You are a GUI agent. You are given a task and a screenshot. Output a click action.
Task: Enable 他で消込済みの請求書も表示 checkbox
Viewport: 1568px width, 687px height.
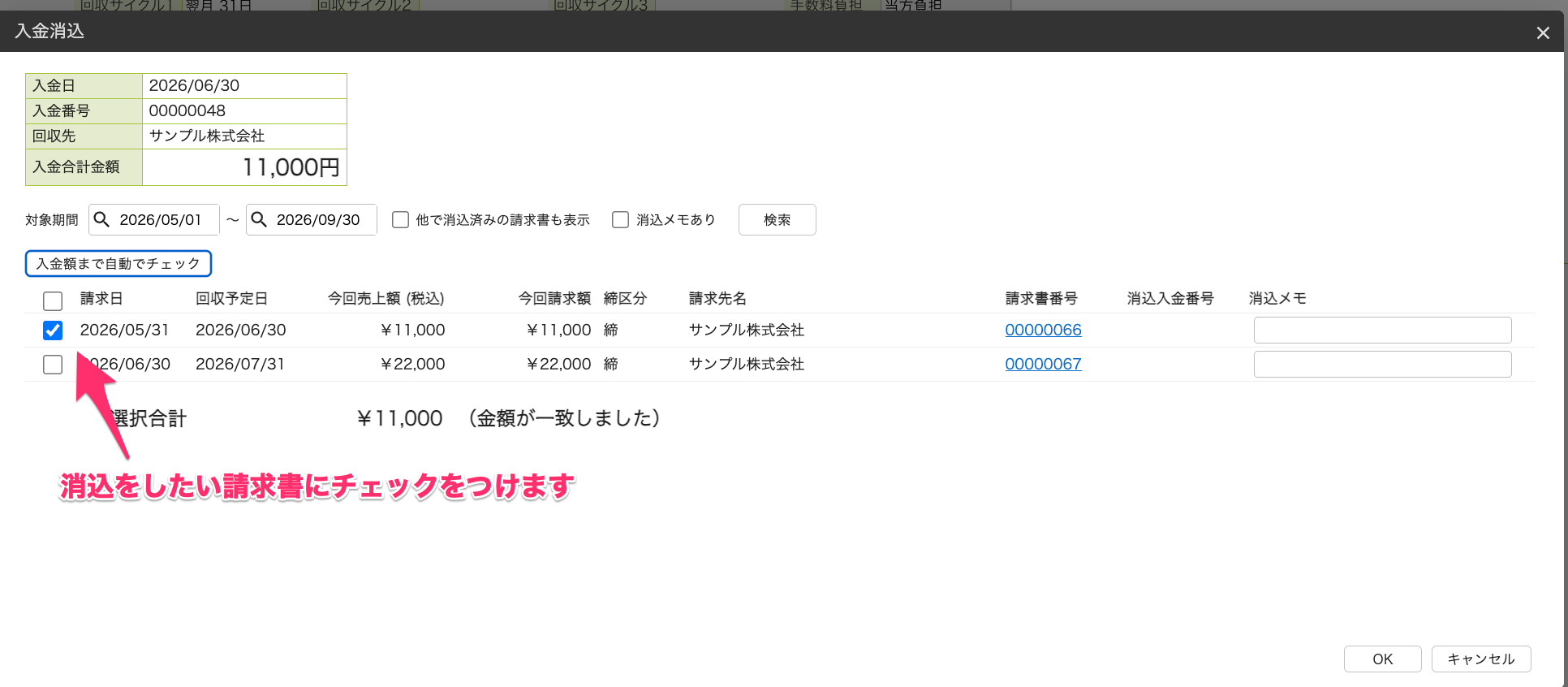(400, 219)
